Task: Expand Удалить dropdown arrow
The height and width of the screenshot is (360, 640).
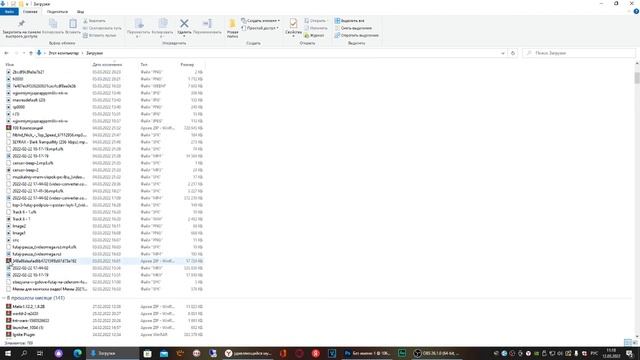Action: pos(184,36)
